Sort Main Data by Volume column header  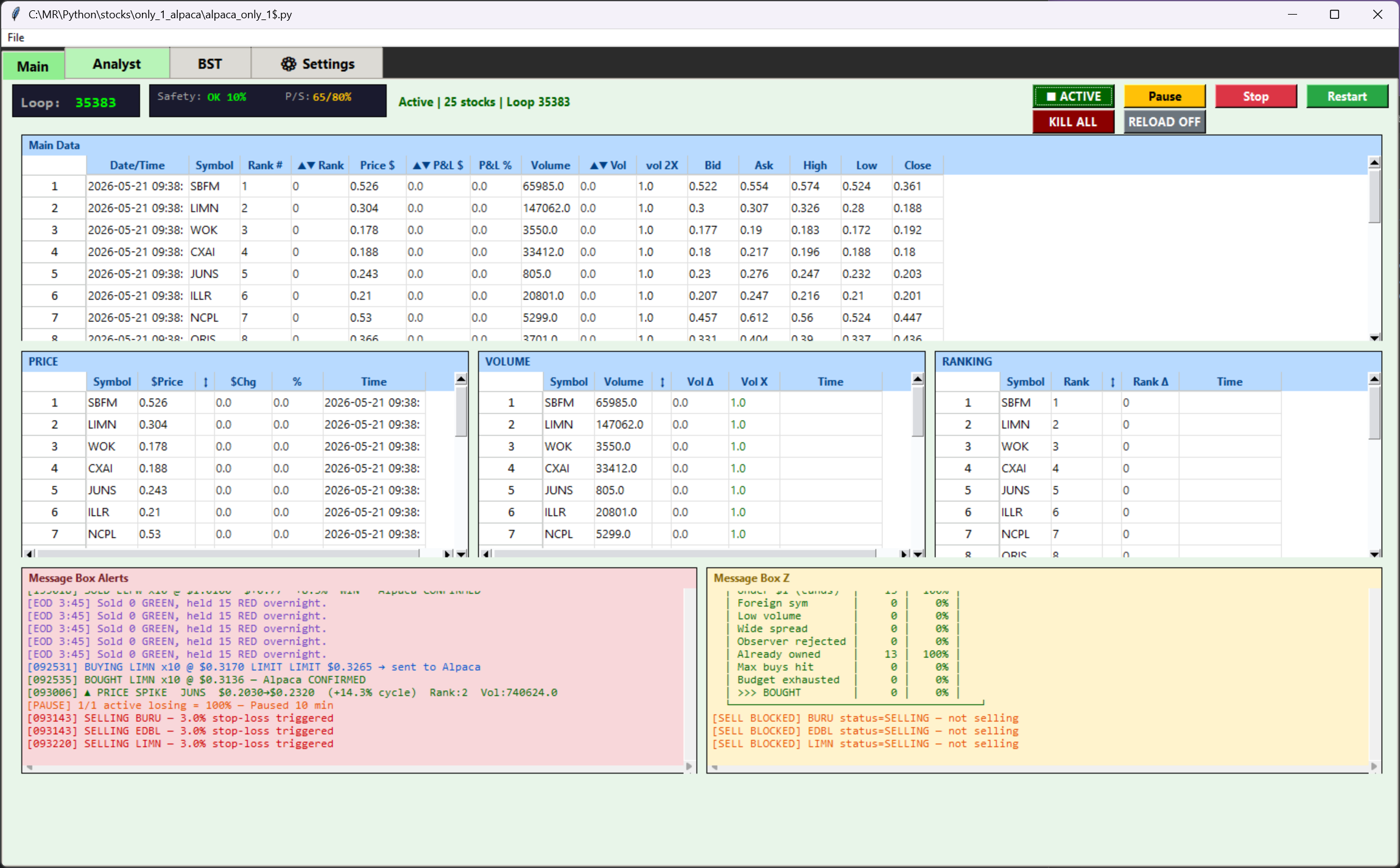click(x=550, y=165)
